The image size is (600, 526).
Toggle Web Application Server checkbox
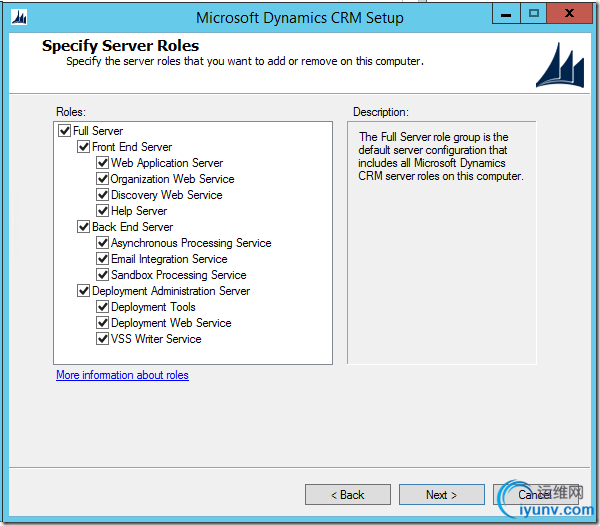[102, 163]
